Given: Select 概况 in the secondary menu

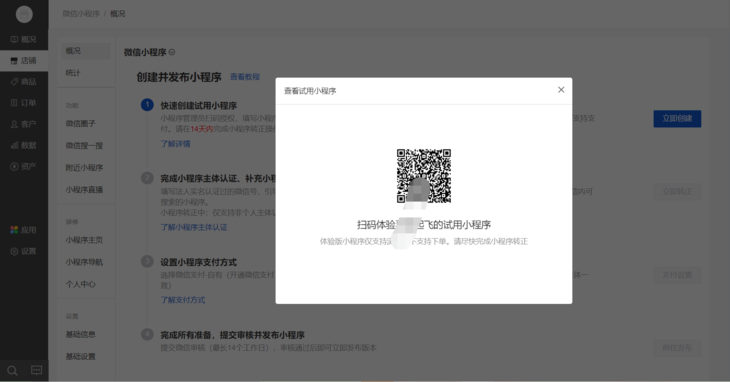Looking at the screenshot, I should point(86,51).
